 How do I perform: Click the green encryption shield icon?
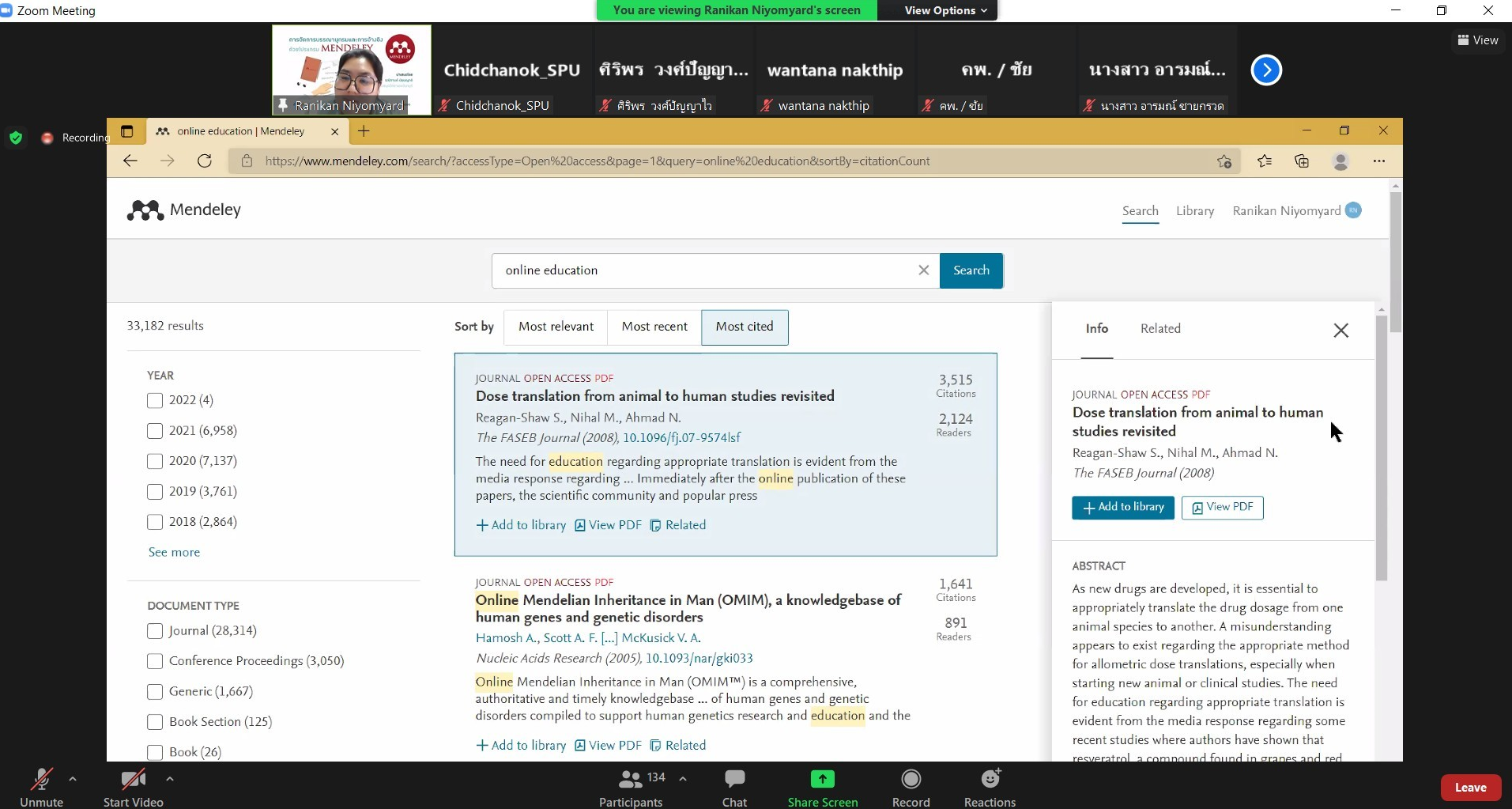point(16,138)
